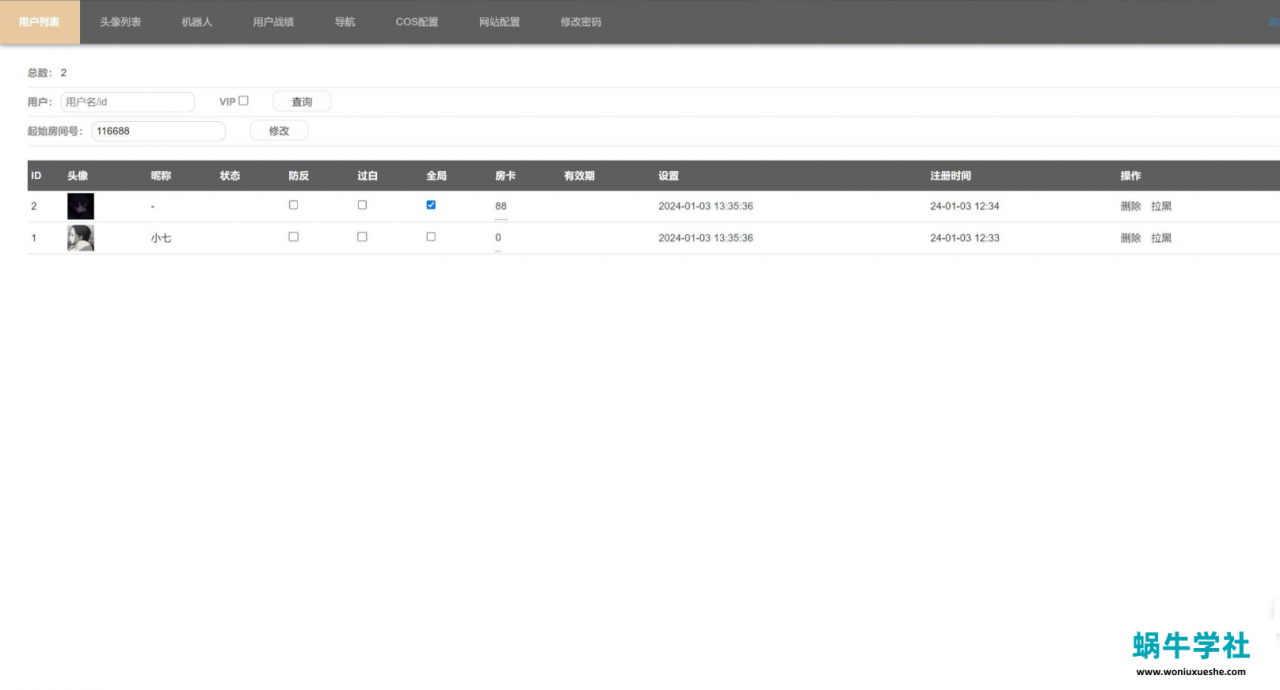Open the 修改密码 tab

tap(581, 22)
